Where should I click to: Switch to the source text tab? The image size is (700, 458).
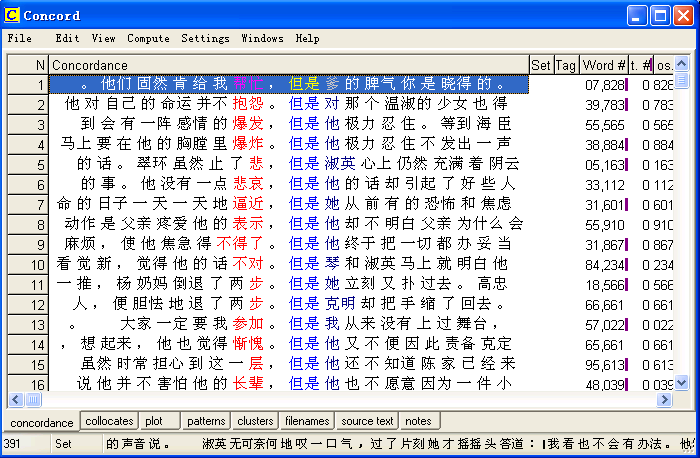click(368, 421)
